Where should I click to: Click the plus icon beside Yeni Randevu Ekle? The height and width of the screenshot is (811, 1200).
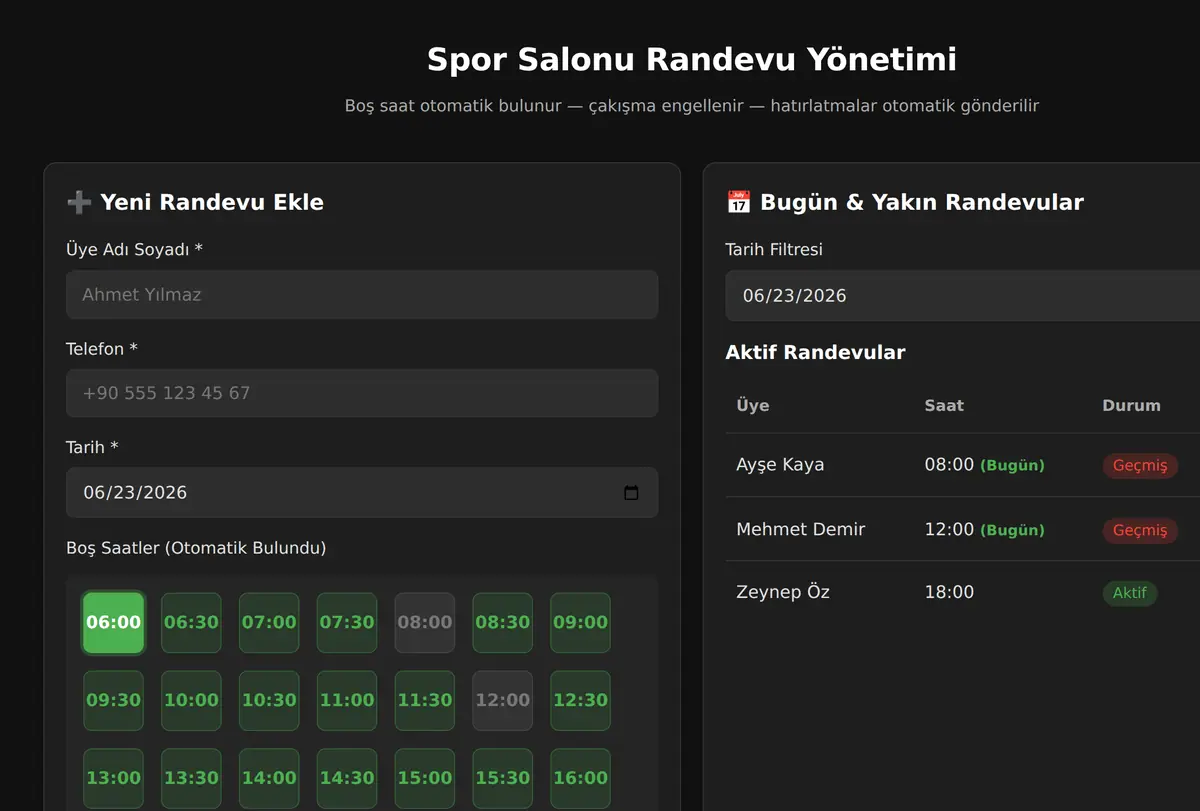pos(79,202)
